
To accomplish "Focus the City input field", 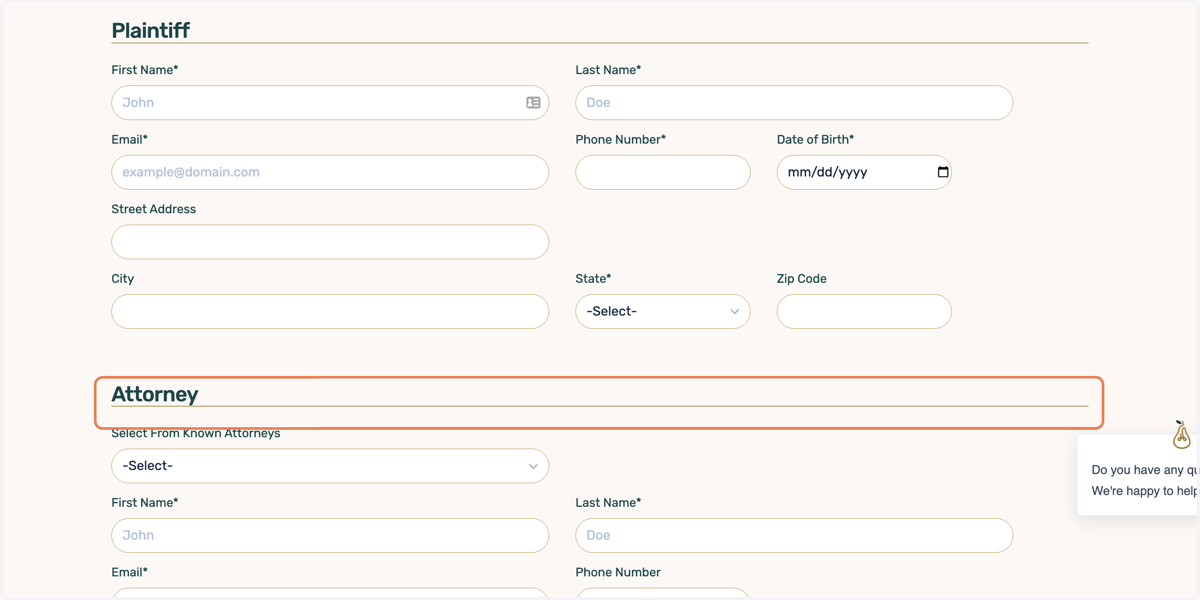I will [330, 312].
